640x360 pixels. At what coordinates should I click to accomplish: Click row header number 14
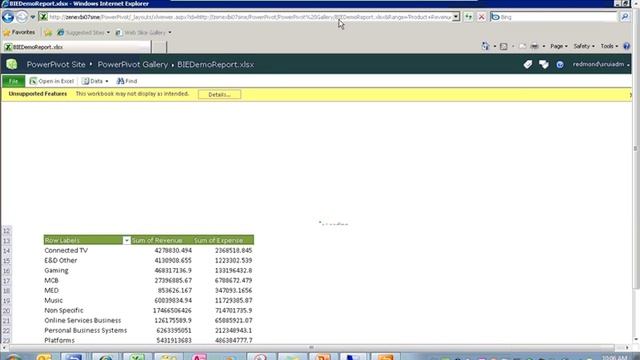7,251
